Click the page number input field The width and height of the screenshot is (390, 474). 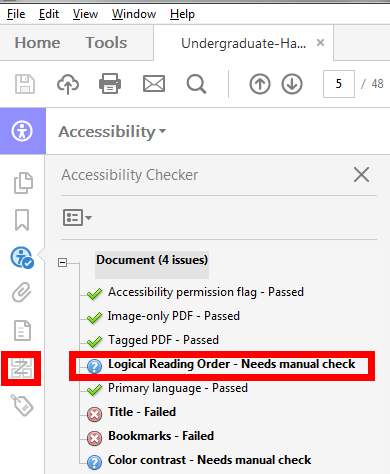339,84
